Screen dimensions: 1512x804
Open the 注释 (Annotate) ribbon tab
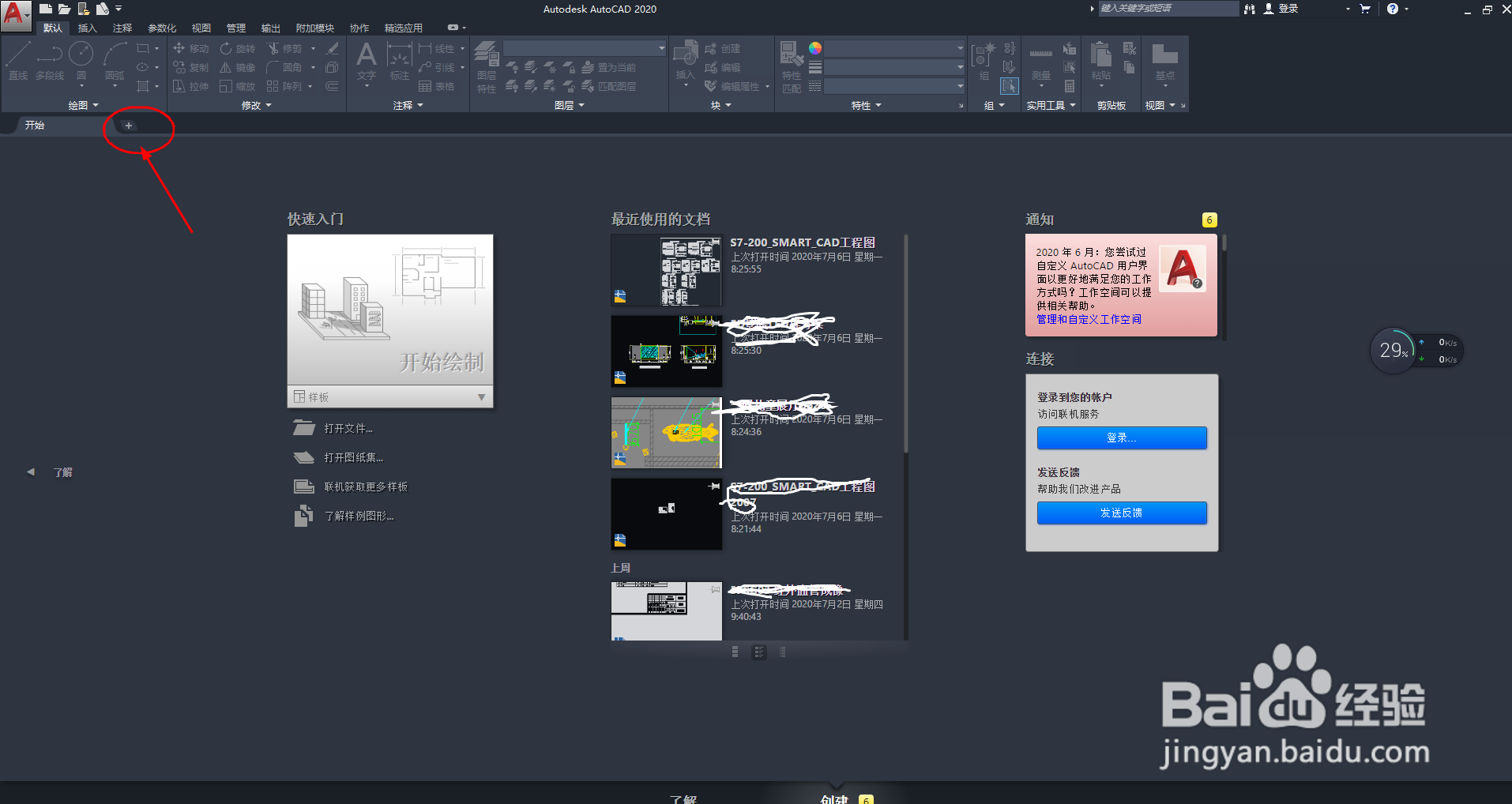pyautogui.click(x=122, y=28)
